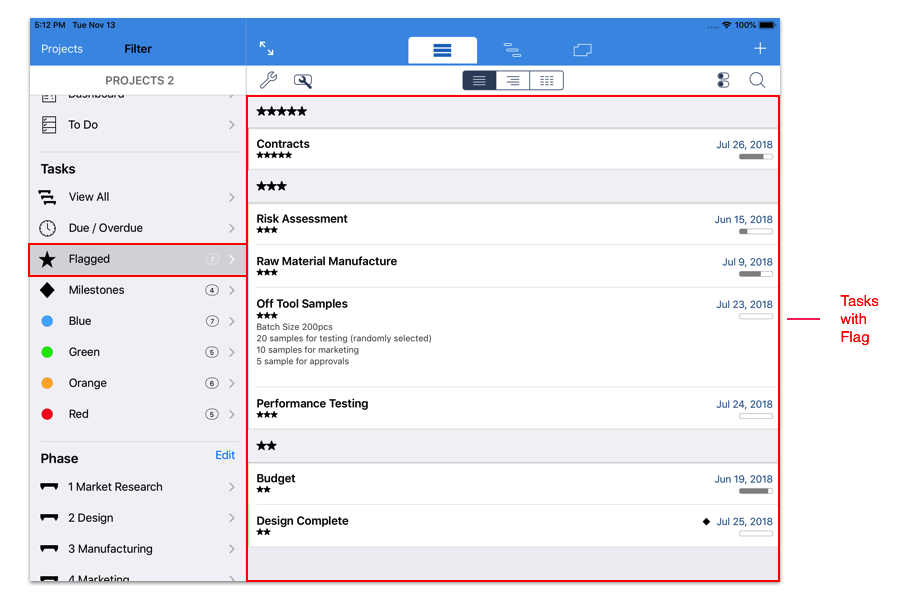Click the expand fullscreen arrows icon

266,48
